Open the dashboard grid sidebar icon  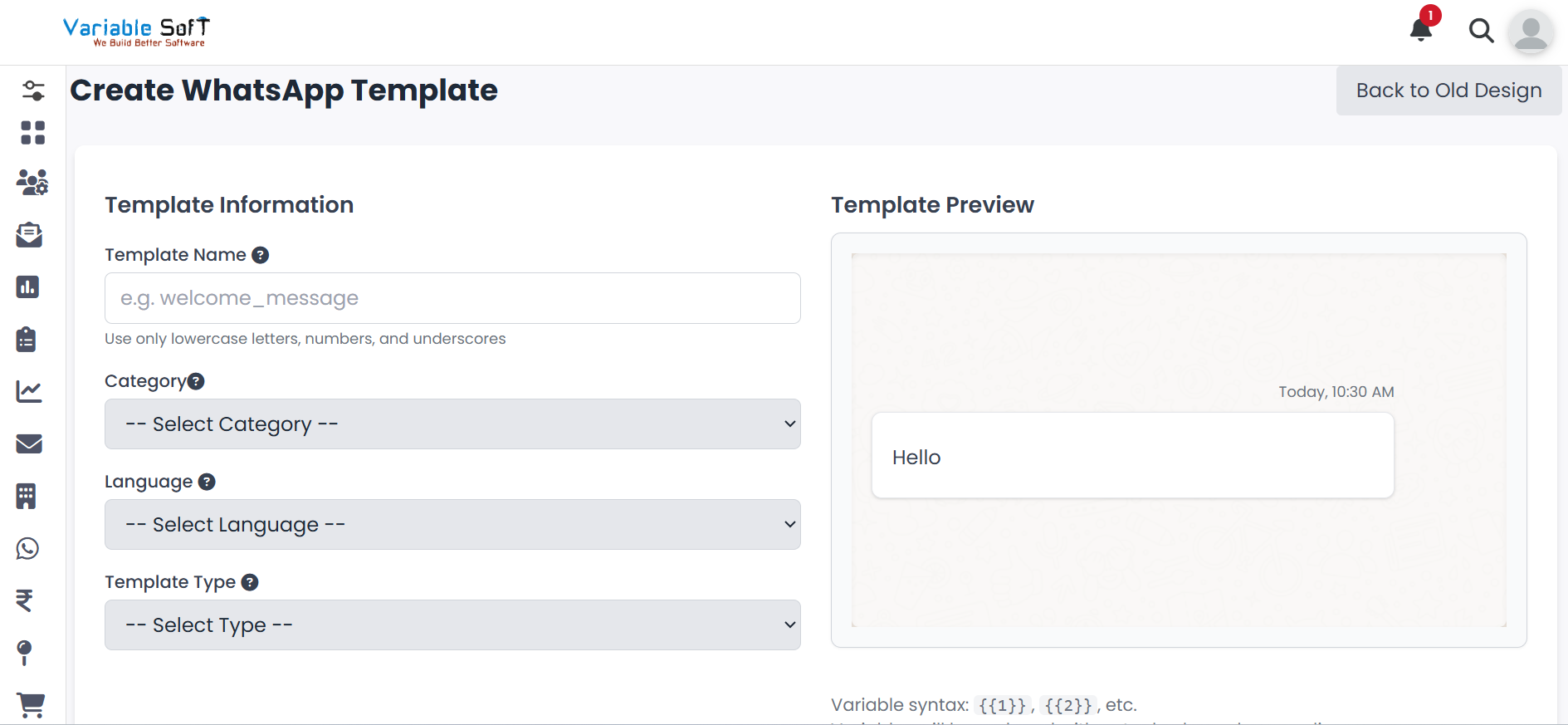32,133
